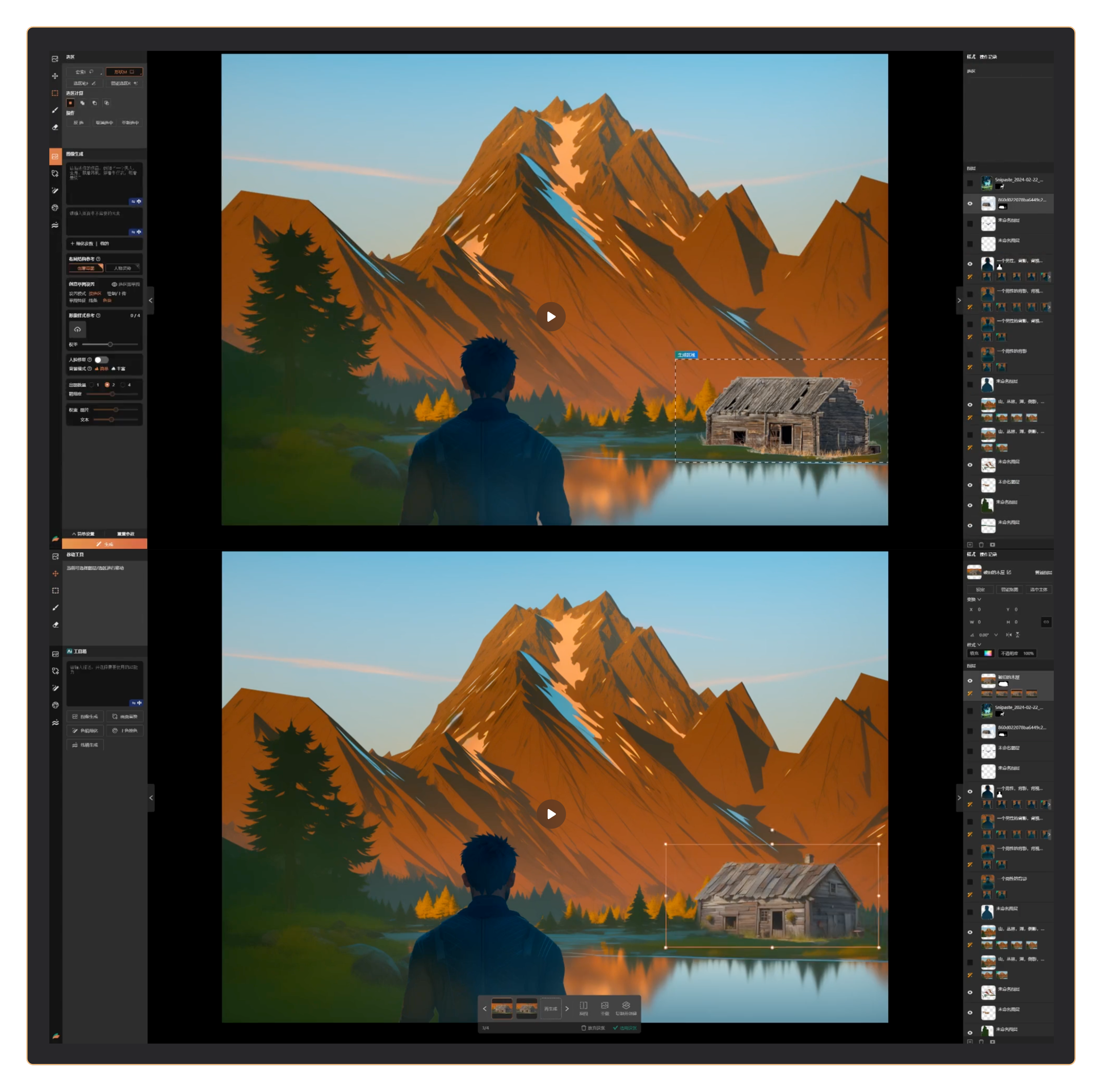Open the 填充 fill color swatch

click(988, 653)
